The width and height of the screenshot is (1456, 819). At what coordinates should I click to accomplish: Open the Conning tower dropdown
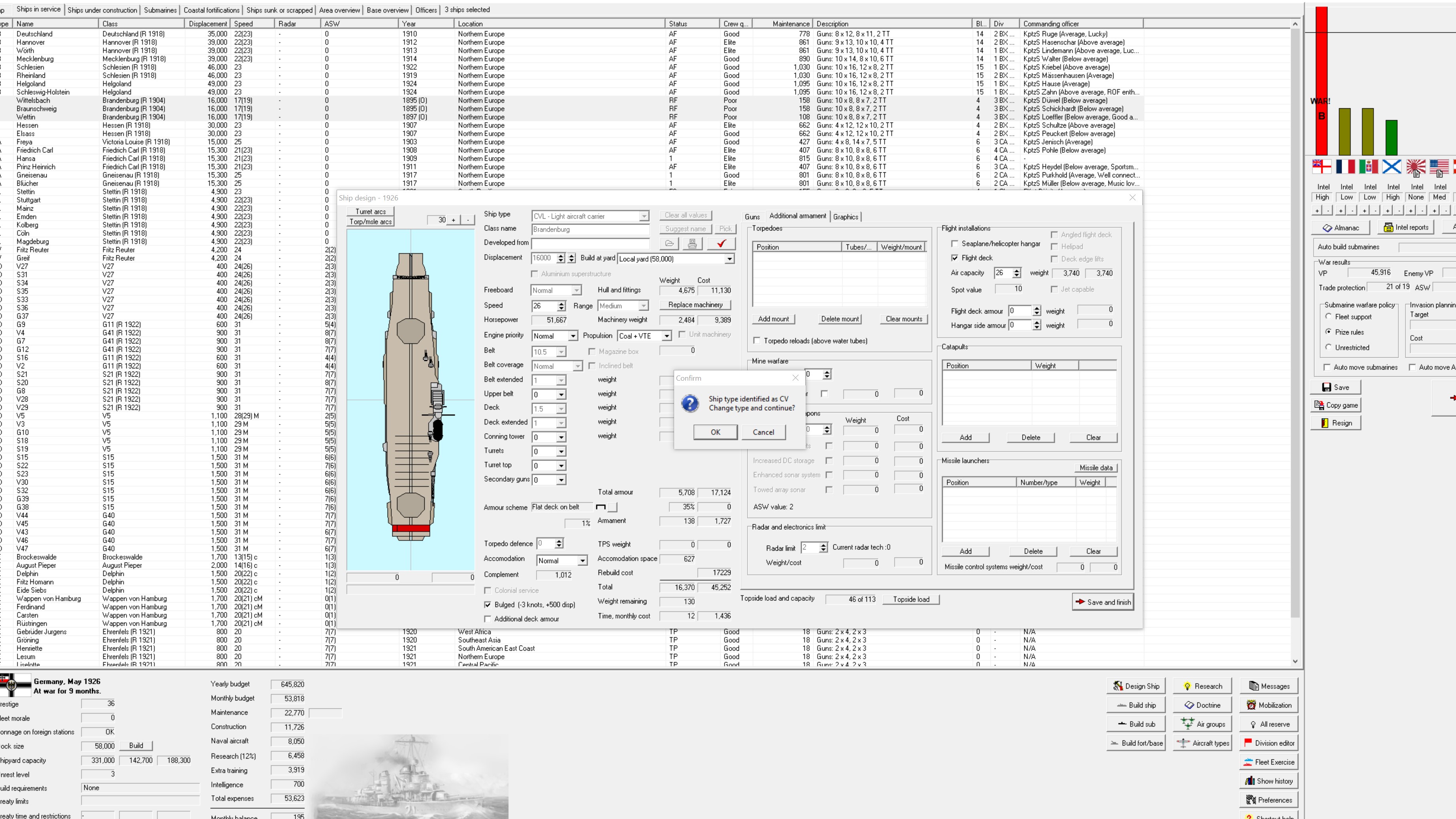tap(561, 437)
